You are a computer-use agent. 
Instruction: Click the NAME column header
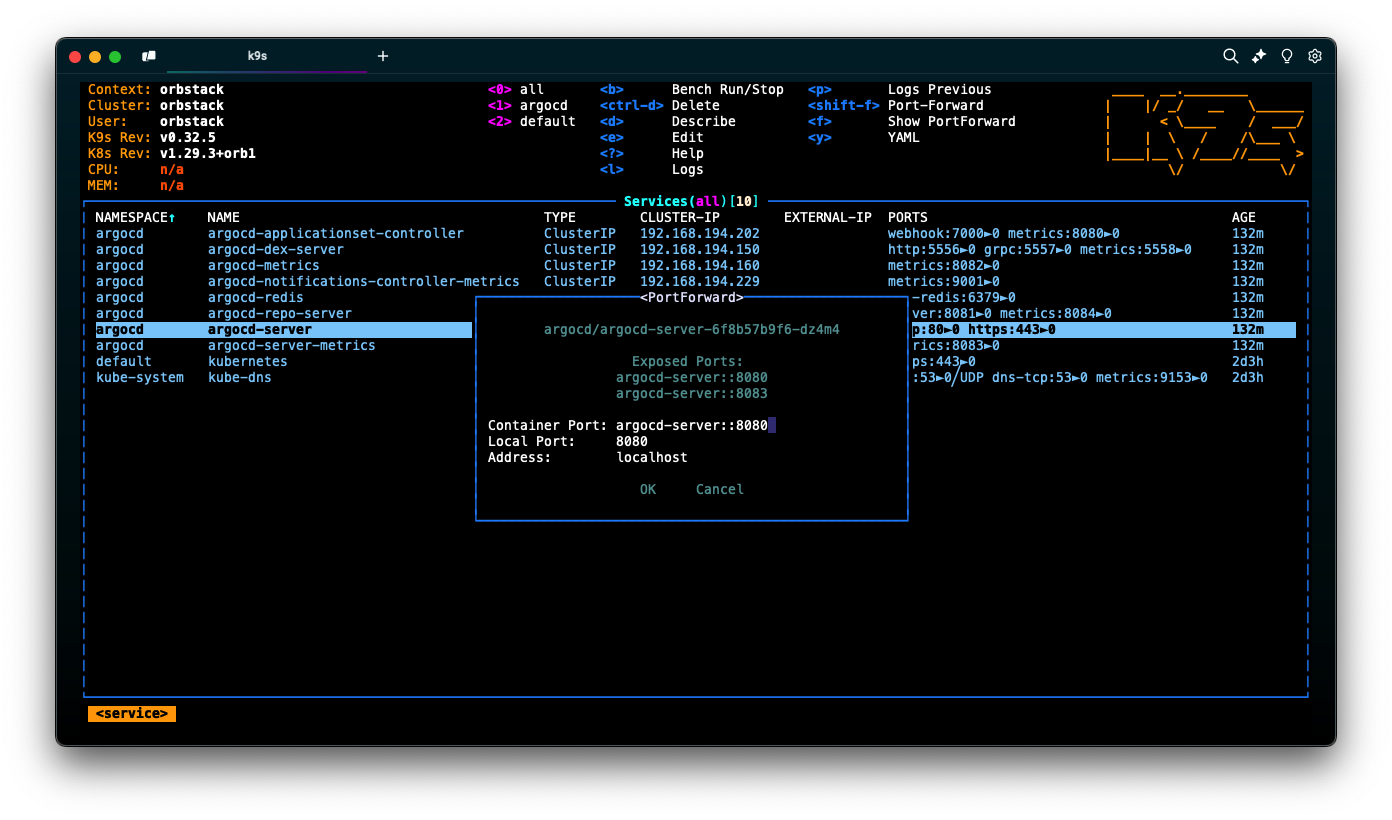pyautogui.click(x=224, y=217)
